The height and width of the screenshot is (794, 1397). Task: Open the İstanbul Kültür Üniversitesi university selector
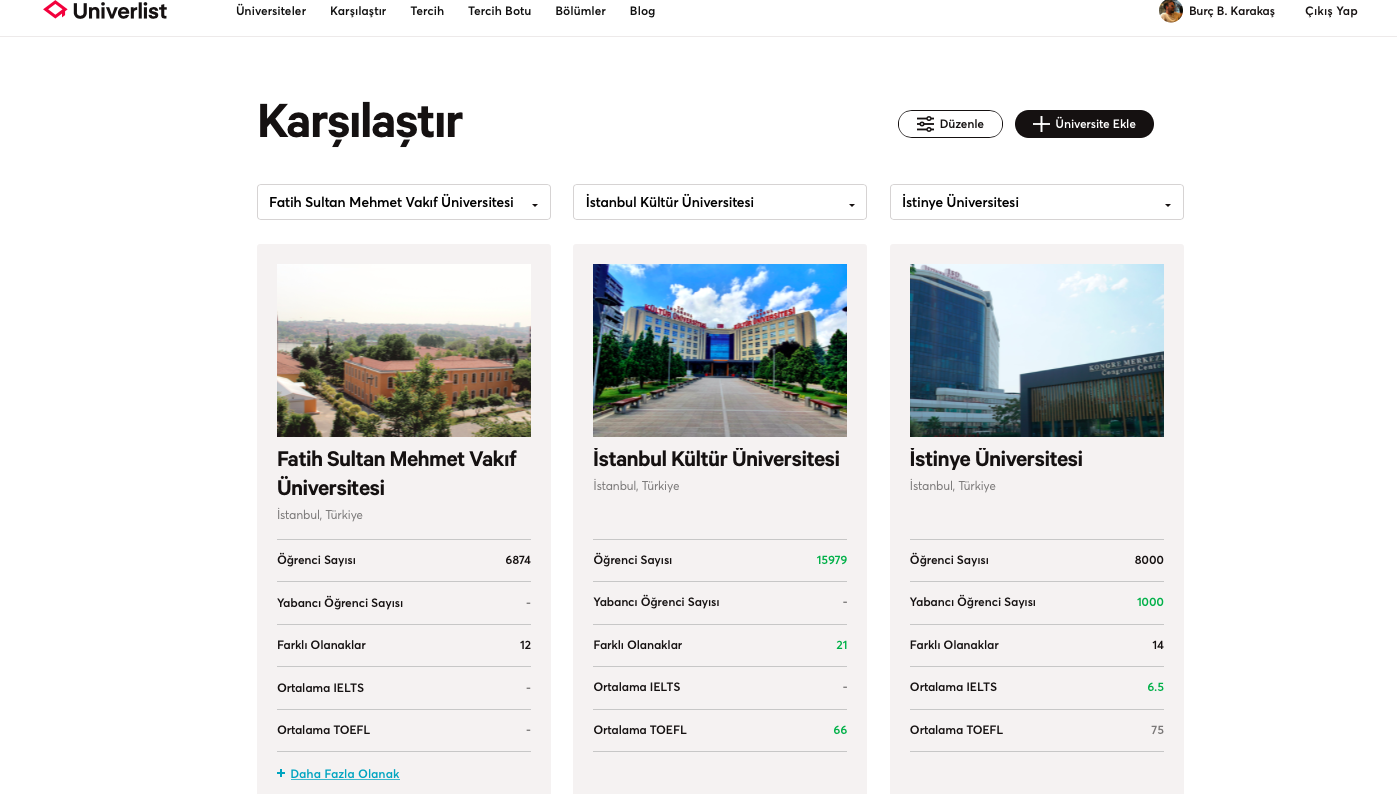click(719, 201)
